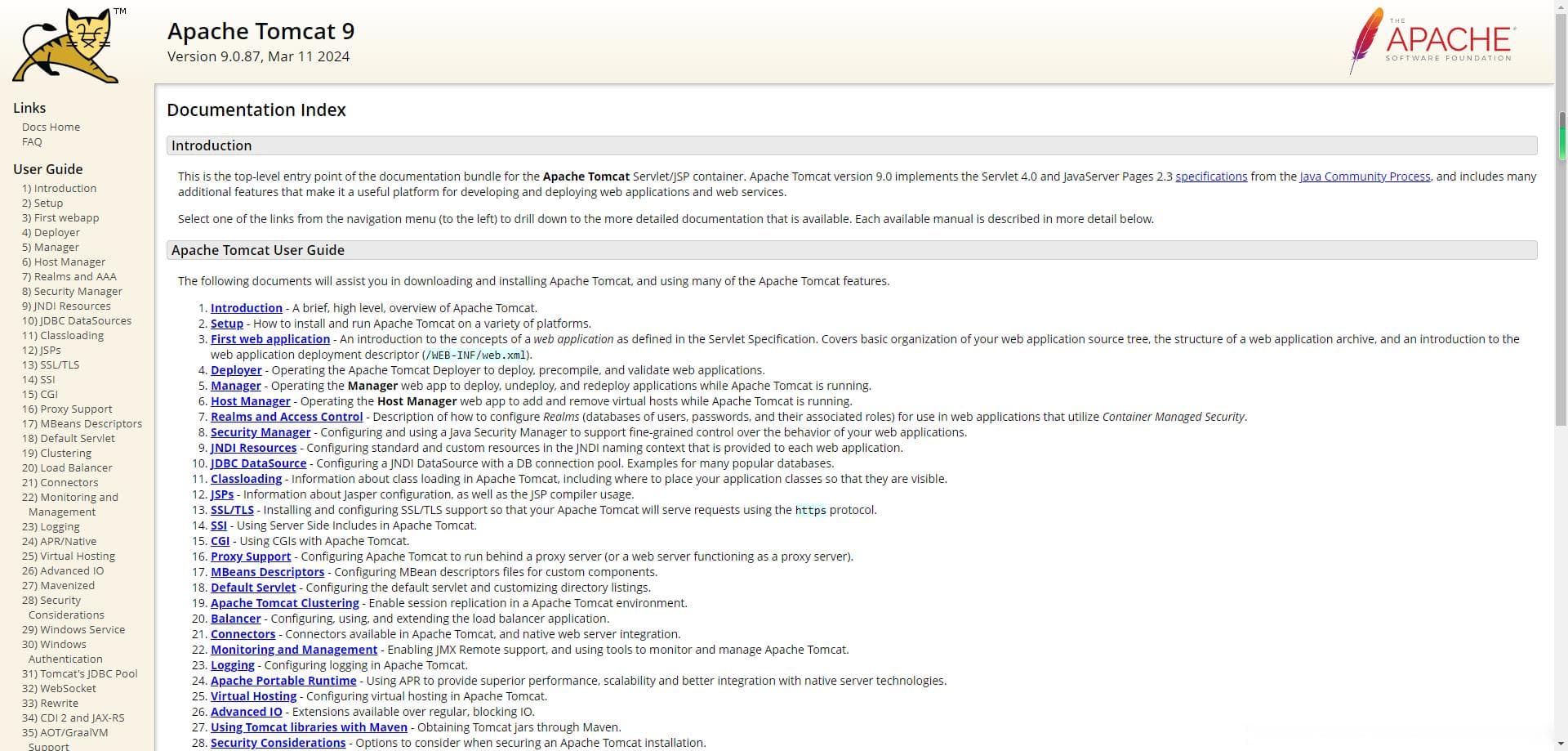Open 13) SSL/TLS in sidebar
Viewport: 1568px width, 751px height.
tap(51, 364)
